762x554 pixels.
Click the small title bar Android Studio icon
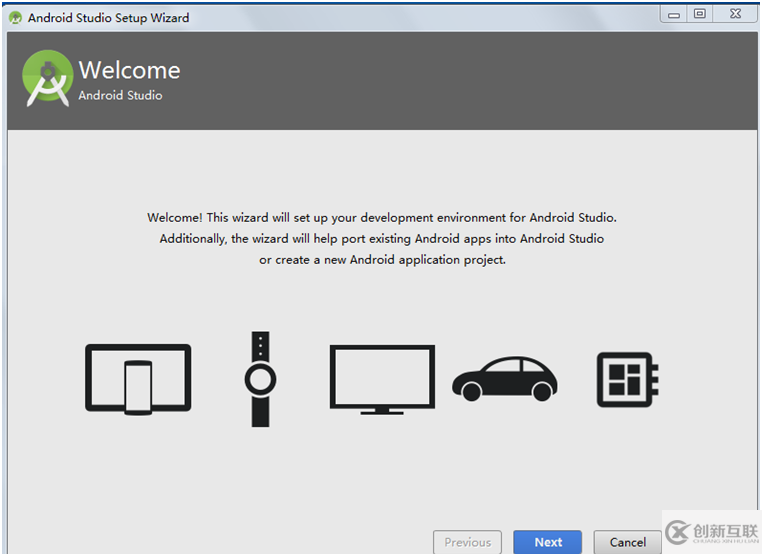pyautogui.click(x=16, y=18)
